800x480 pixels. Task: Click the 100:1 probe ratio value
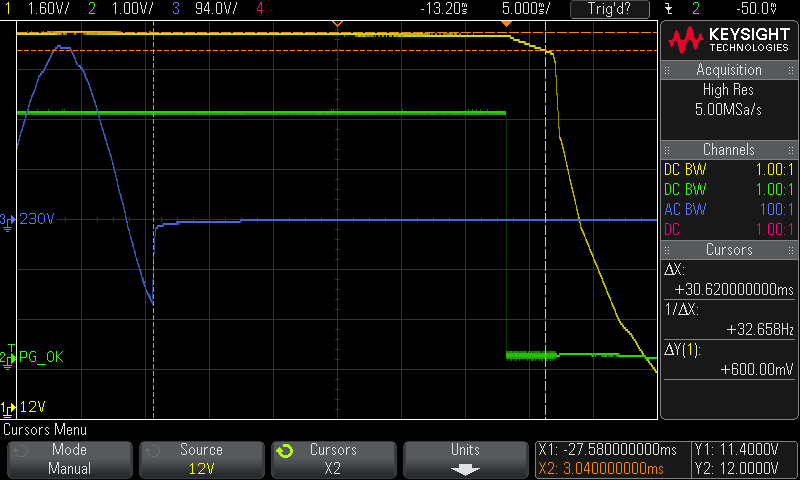tap(777, 209)
